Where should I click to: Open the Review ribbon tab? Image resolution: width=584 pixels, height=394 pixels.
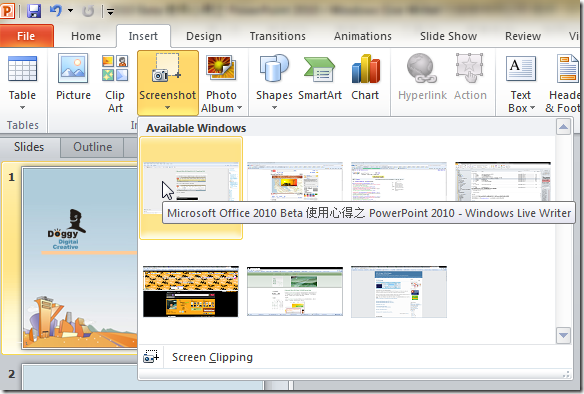point(523,36)
